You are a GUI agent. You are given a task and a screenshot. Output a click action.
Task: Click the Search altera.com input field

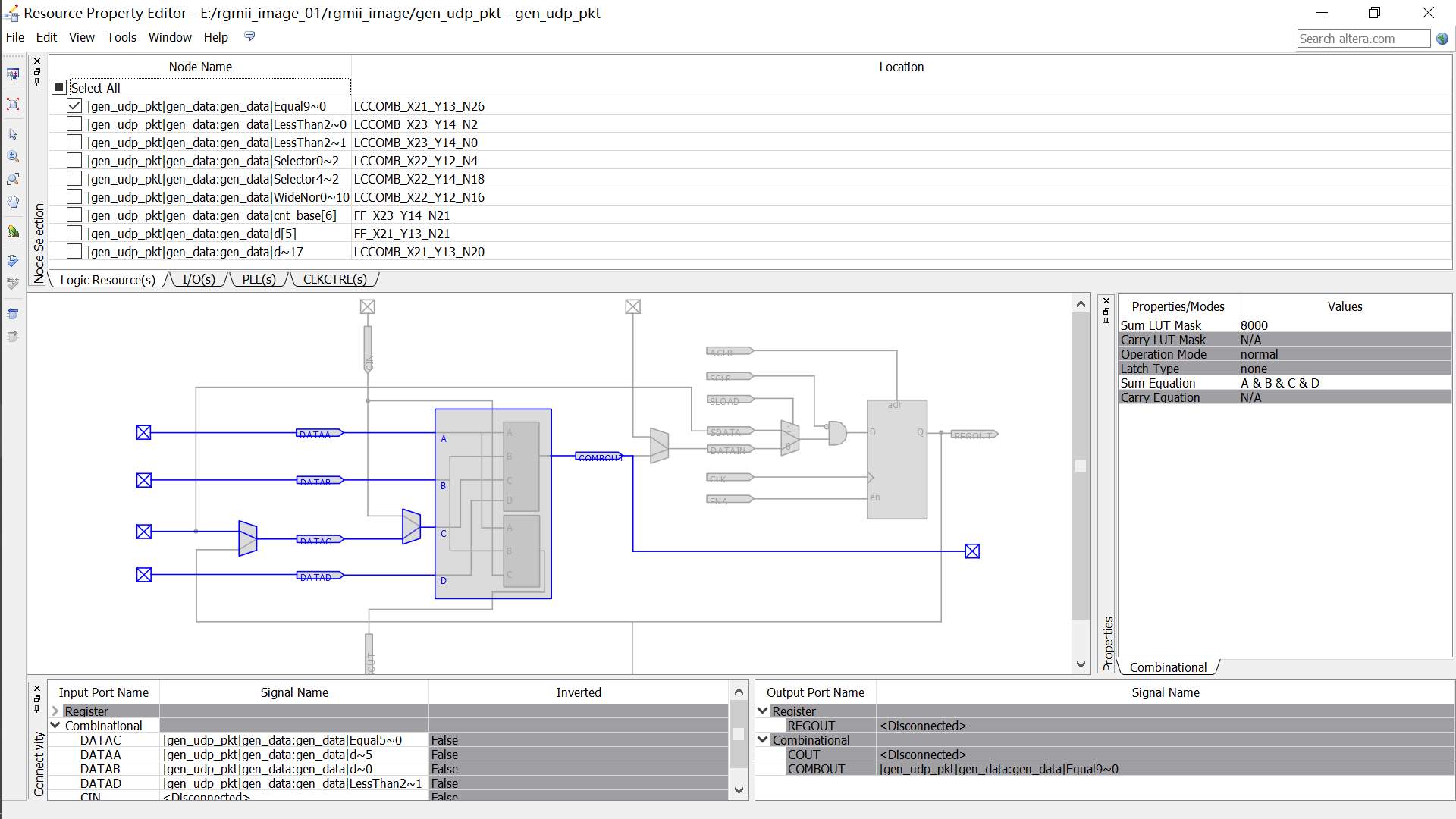tap(1363, 39)
